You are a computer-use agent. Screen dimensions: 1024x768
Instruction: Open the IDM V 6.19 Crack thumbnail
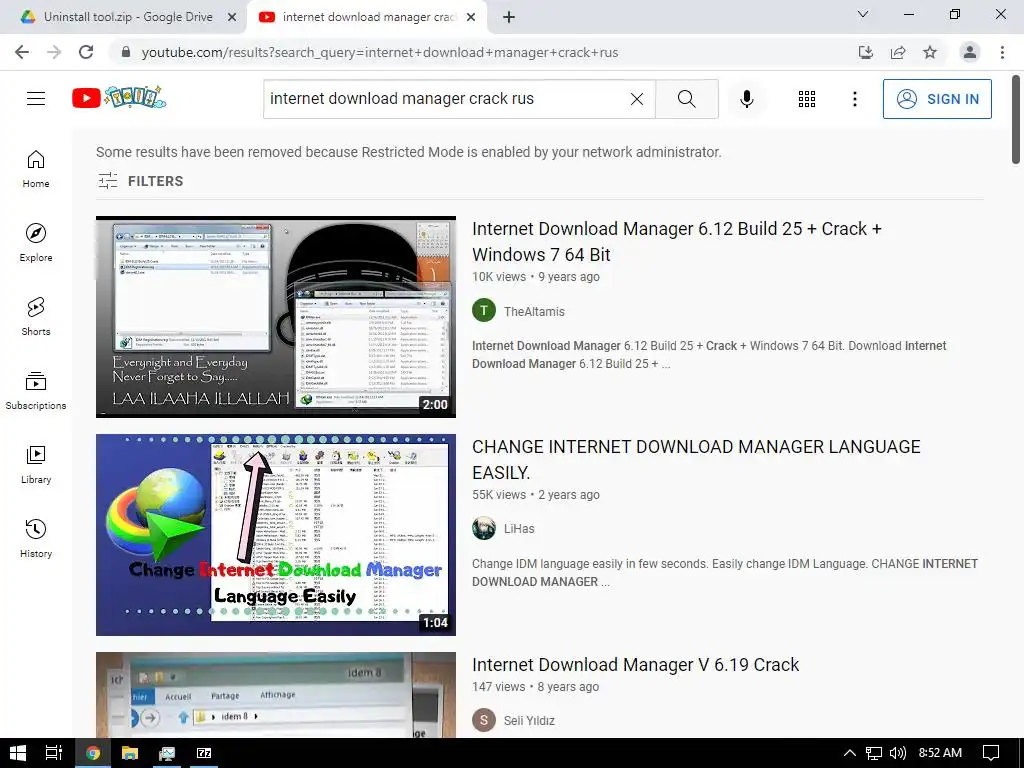pyautogui.click(x=276, y=695)
